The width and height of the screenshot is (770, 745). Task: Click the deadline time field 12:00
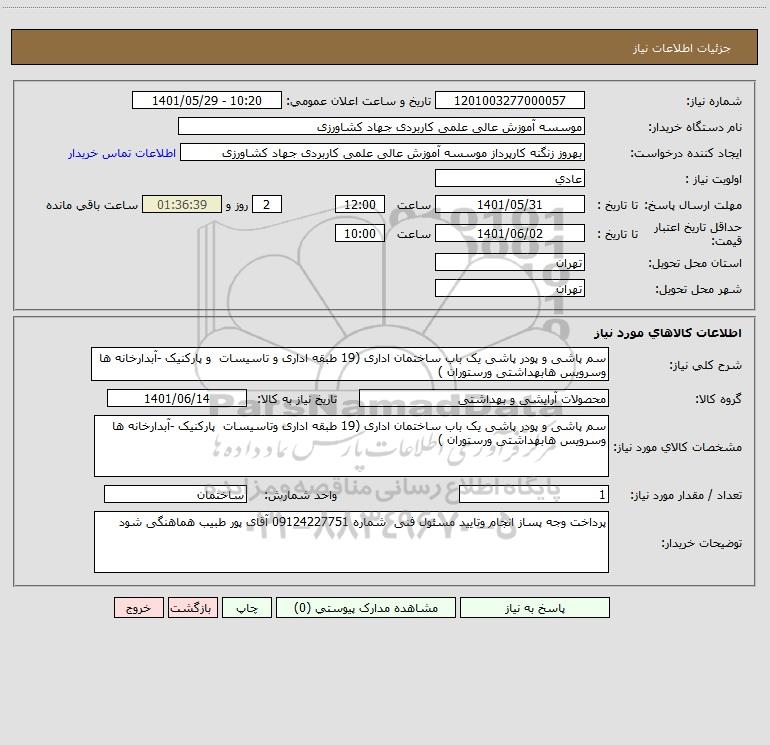[359, 204]
